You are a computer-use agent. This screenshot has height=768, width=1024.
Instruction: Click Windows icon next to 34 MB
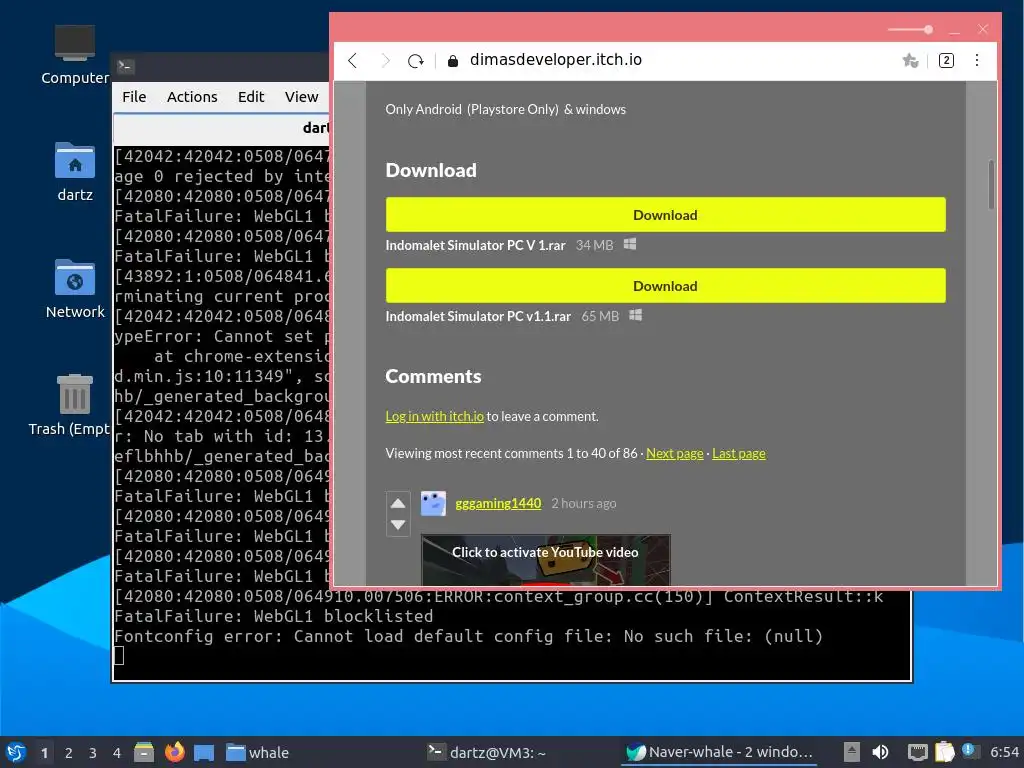coord(630,244)
